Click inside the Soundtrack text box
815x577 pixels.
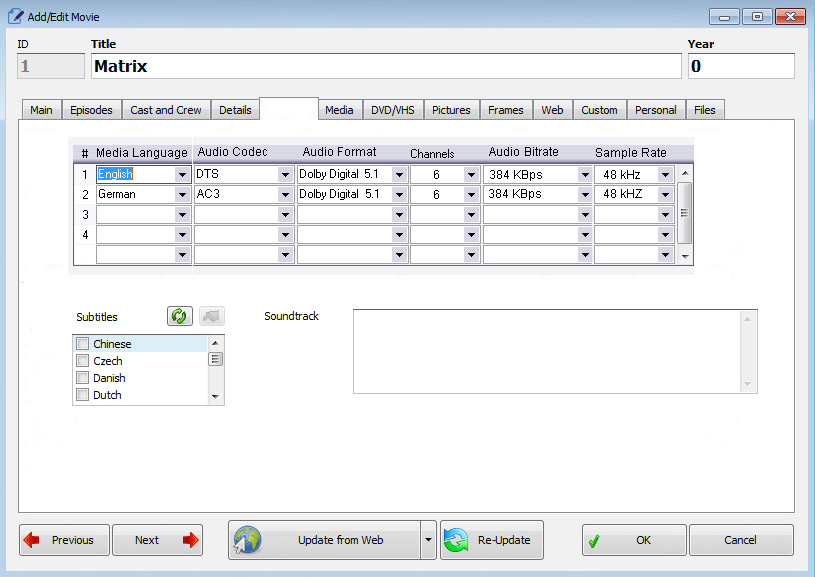pos(545,351)
